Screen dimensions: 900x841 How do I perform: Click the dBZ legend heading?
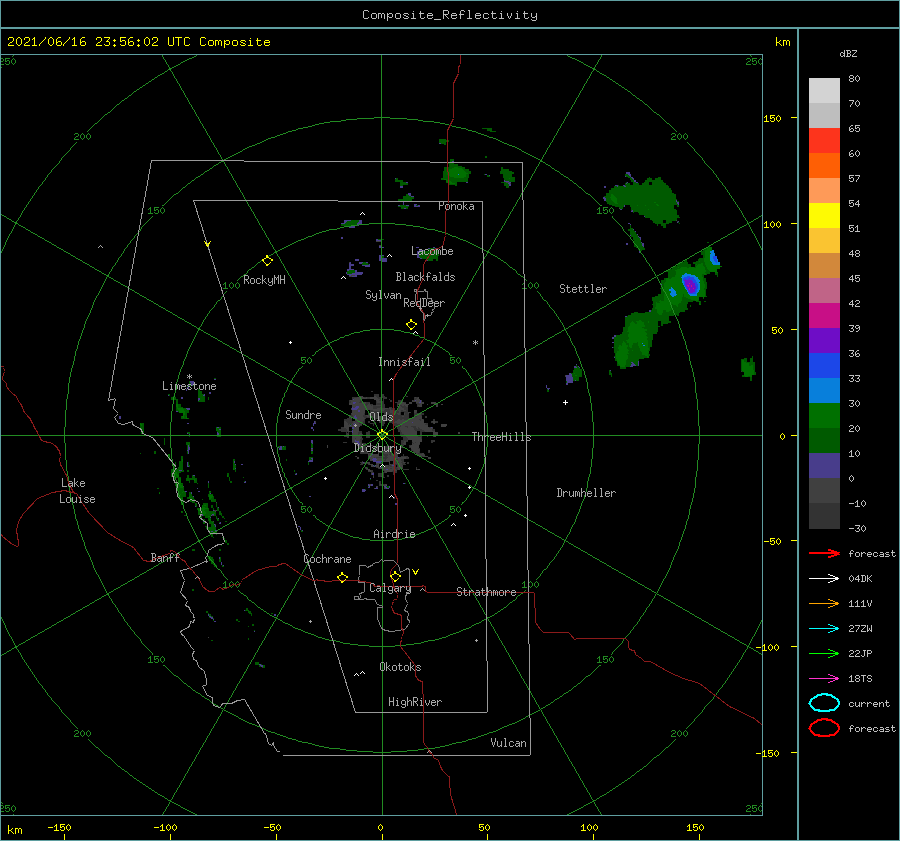click(848, 53)
